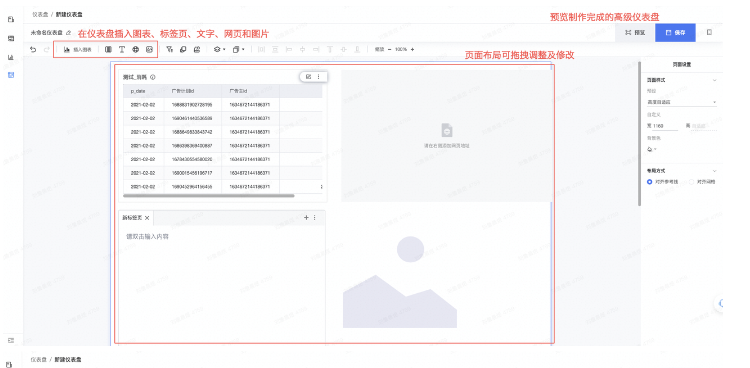
Task: Click the collapse icon at sidebar bottom
Action: click(11, 340)
